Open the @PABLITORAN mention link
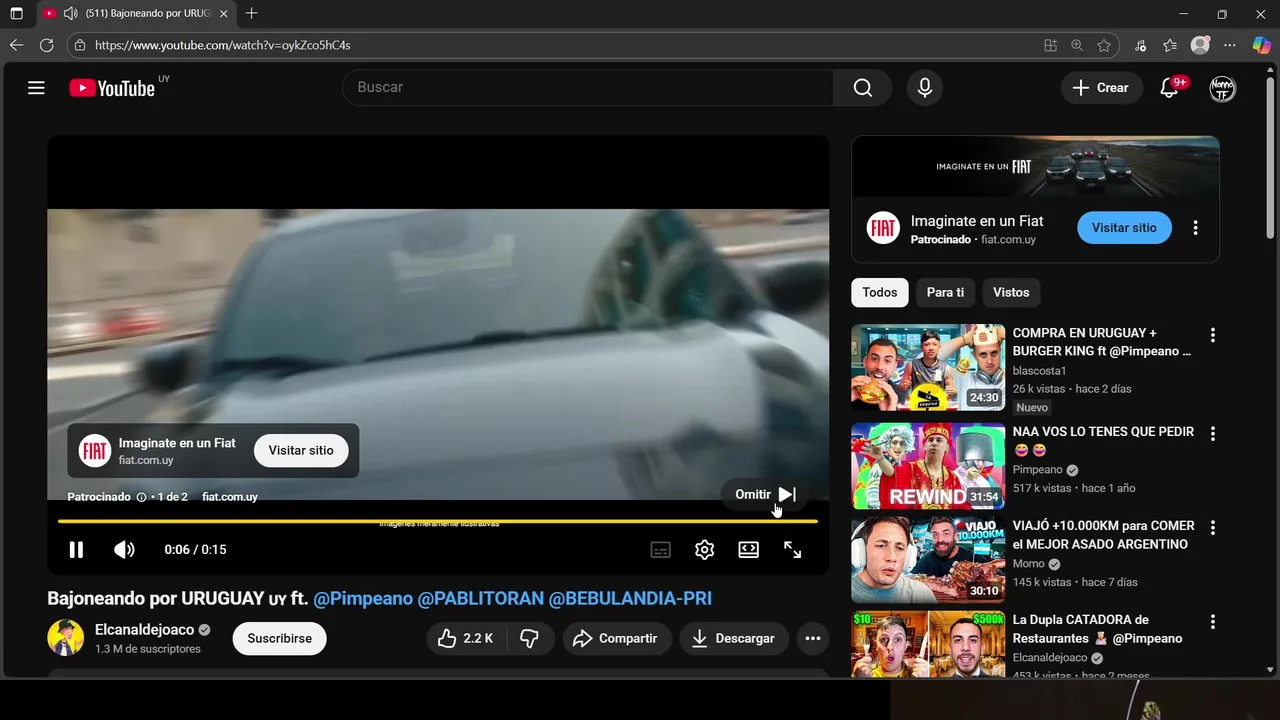Image resolution: width=1280 pixels, height=720 pixels. pos(481,599)
